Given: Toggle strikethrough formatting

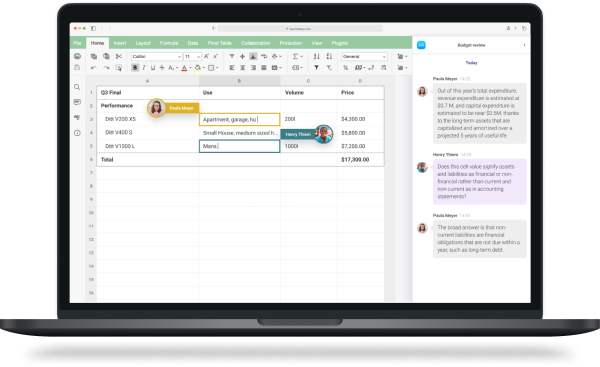Looking at the screenshot, I should click(x=162, y=68).
